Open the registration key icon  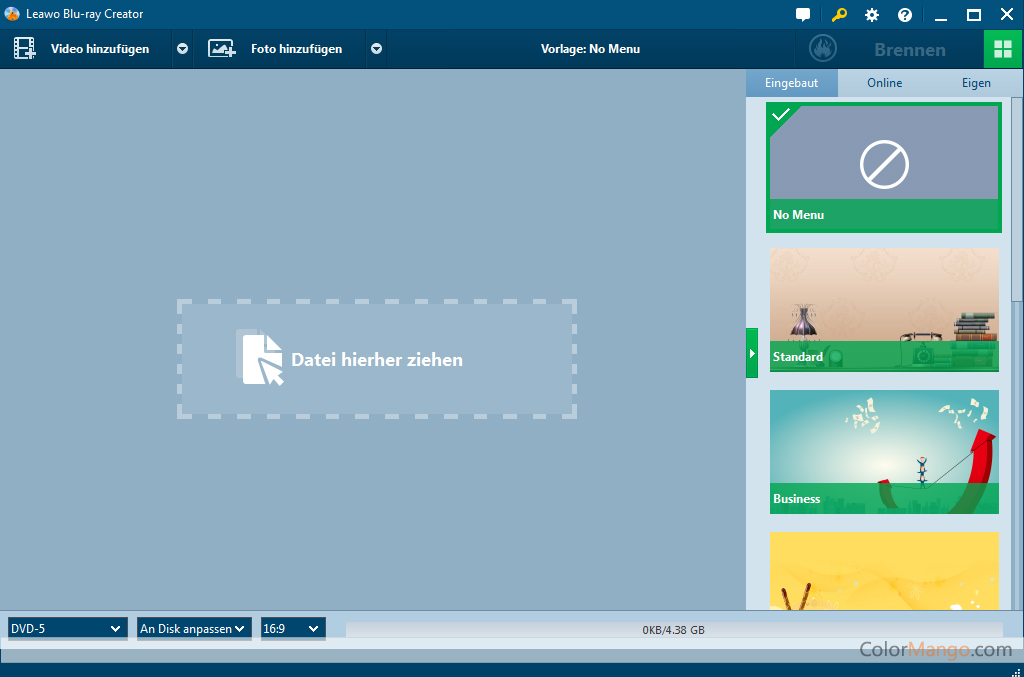pos(839,14)
